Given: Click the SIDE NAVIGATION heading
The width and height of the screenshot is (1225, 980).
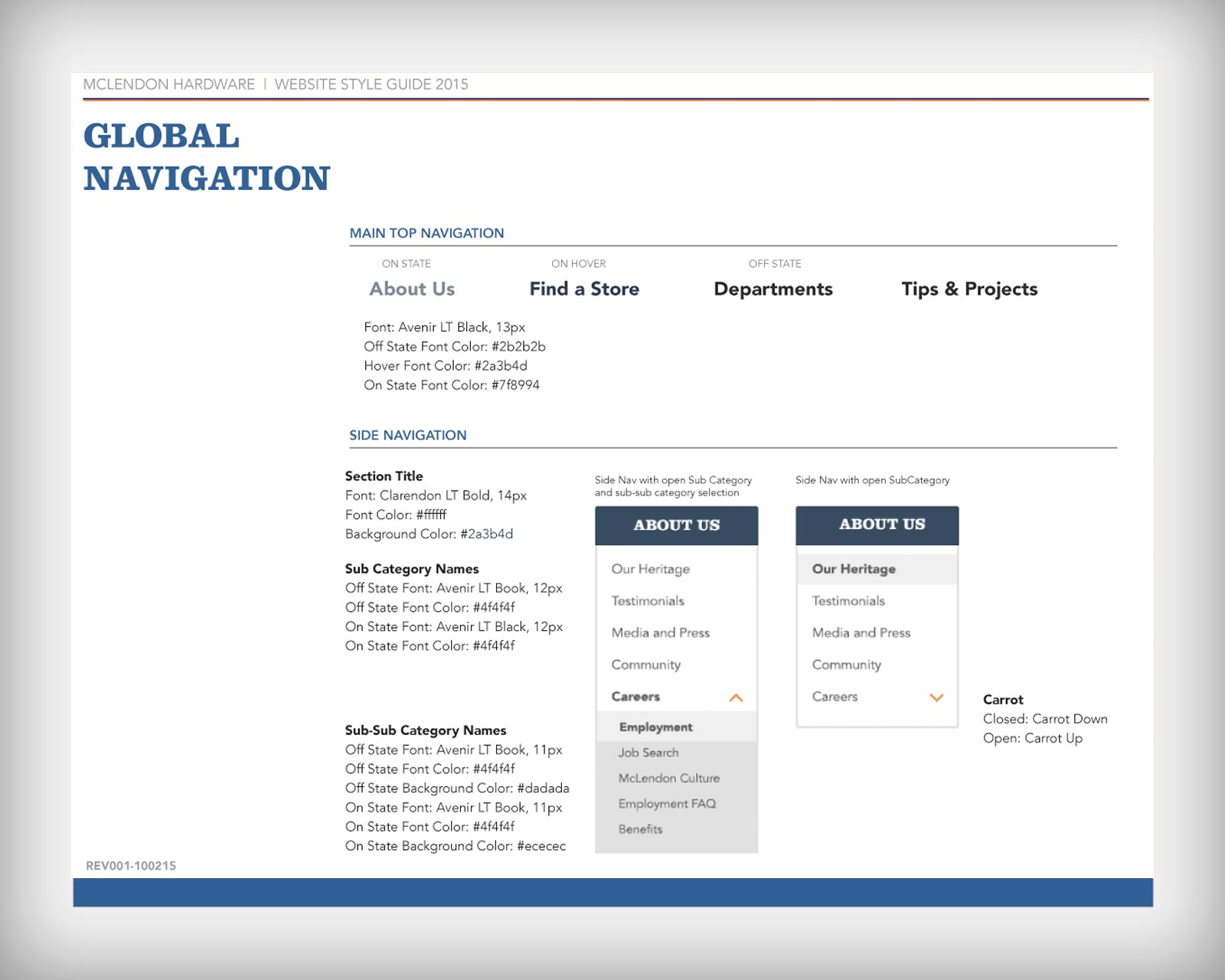Looking at the screenshot, I should [407, 435].
